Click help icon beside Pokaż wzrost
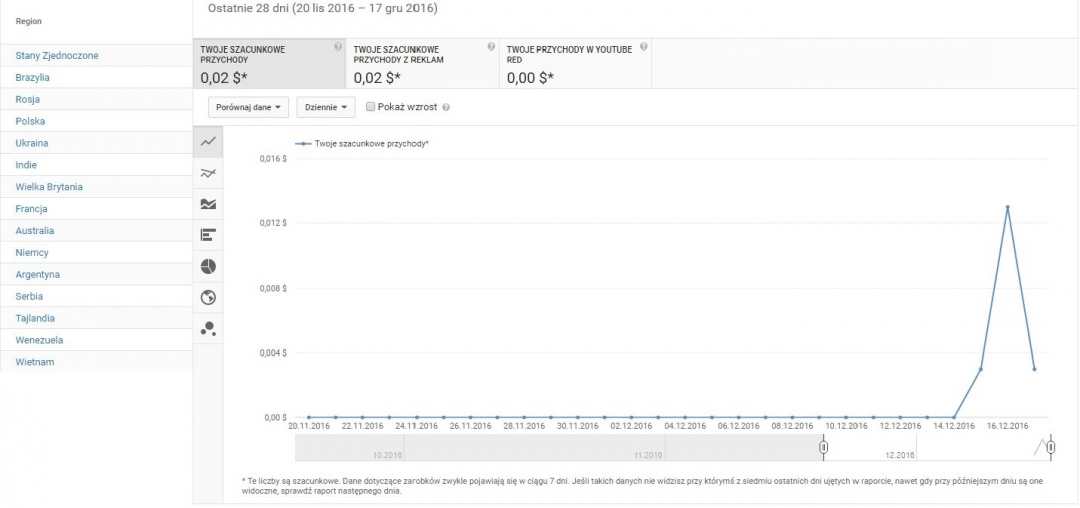Screen dimensions: 1080x508 pyautogui.click(x=446, y=107)
